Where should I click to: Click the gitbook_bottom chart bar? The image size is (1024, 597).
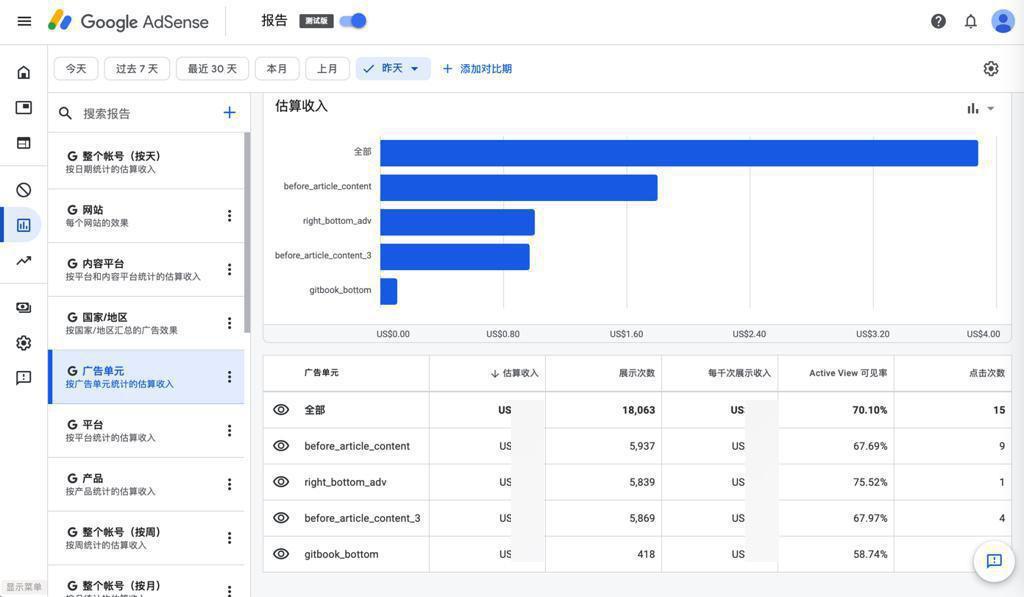point(389,291)
